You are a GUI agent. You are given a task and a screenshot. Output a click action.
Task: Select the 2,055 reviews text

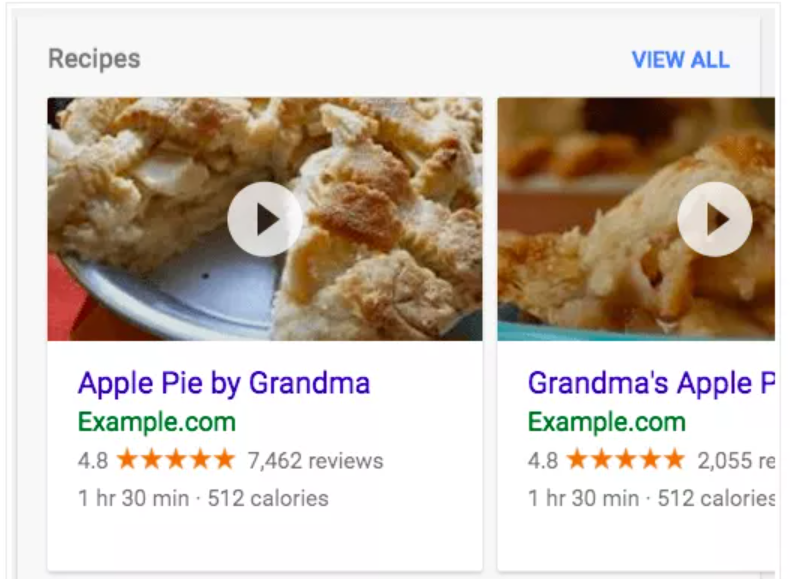click(x=737, y=461)
